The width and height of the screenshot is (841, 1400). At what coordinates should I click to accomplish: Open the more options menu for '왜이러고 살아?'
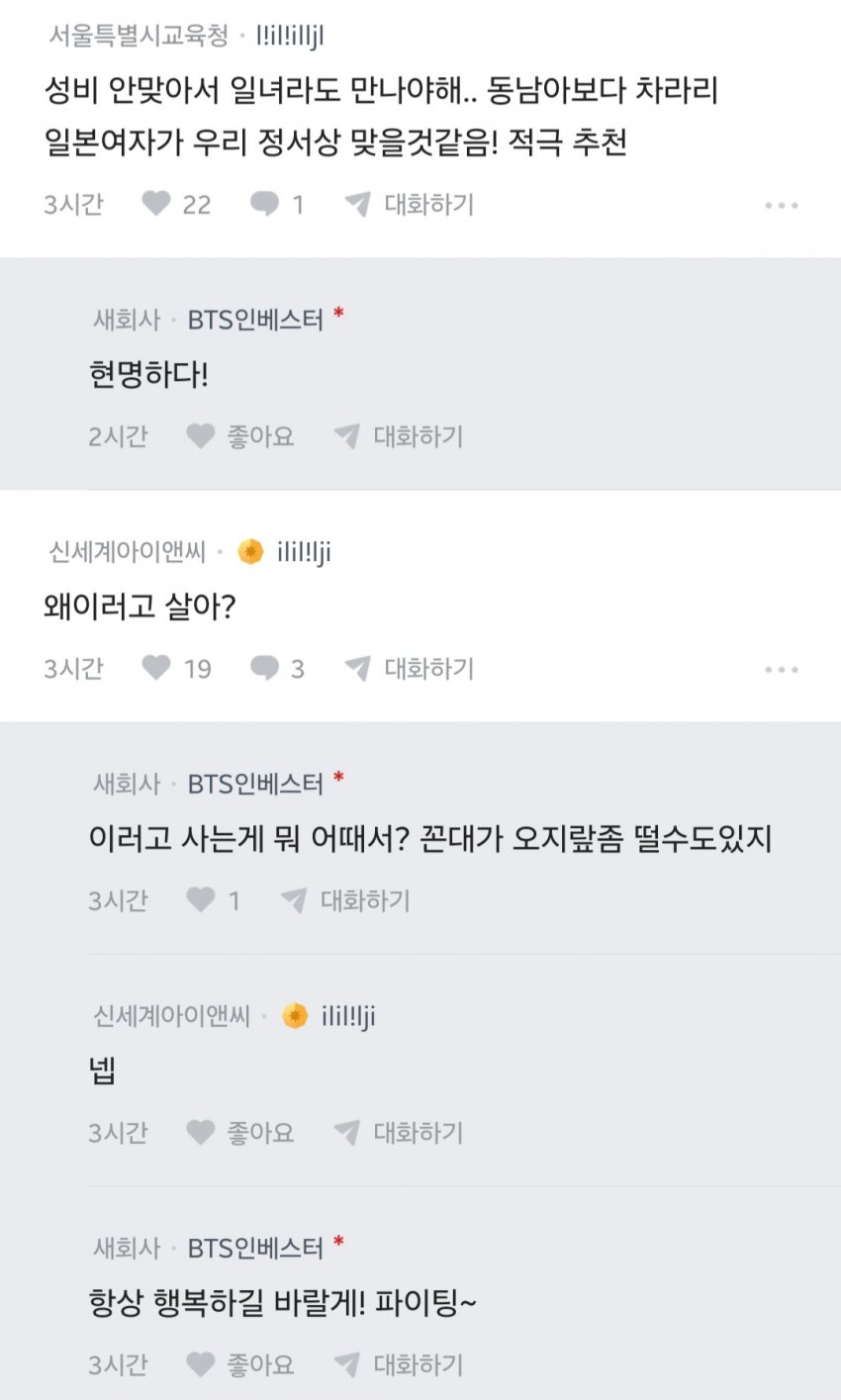(x=781, y=670)
